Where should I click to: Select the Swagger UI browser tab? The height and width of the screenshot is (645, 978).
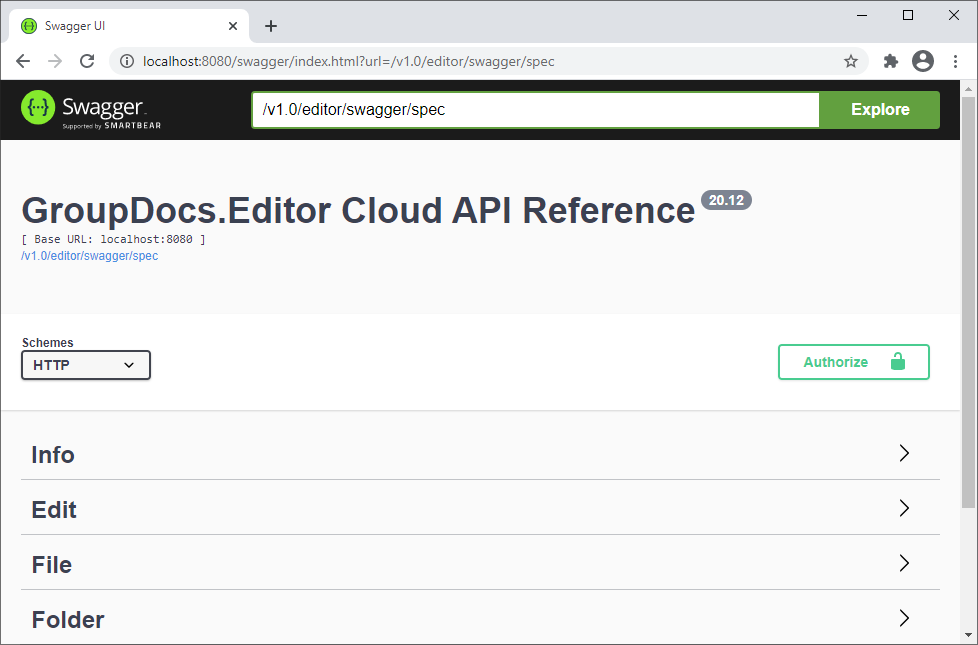129,26
